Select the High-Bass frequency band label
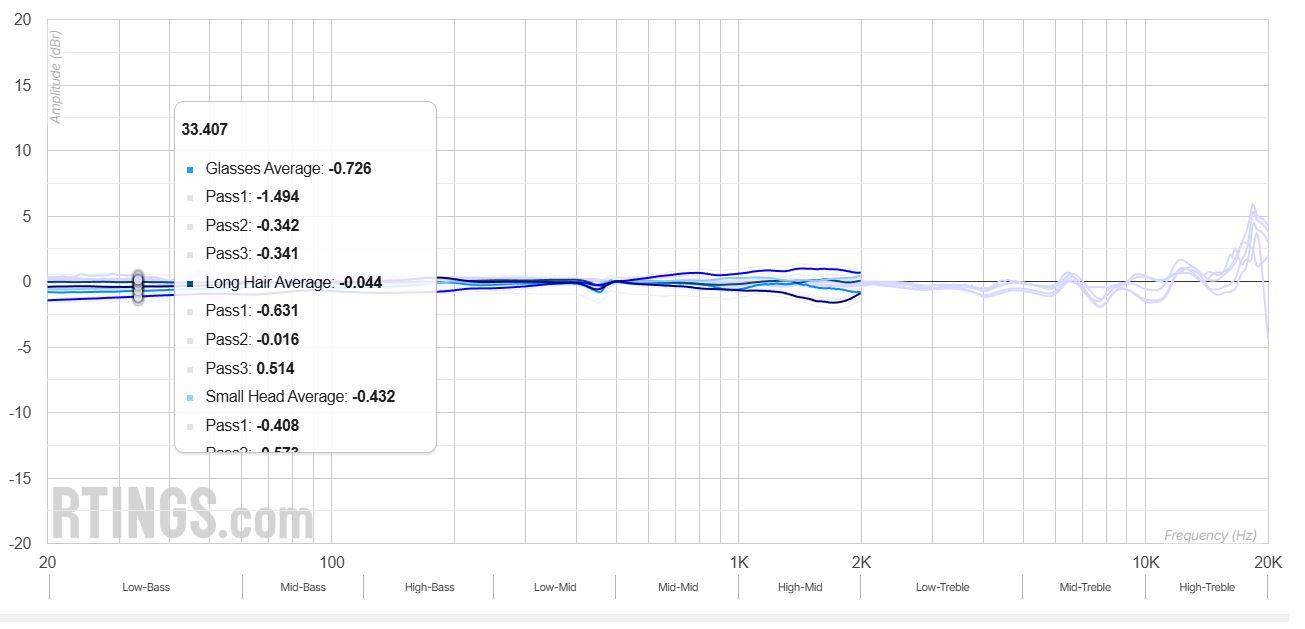 (x=429, y=587)
